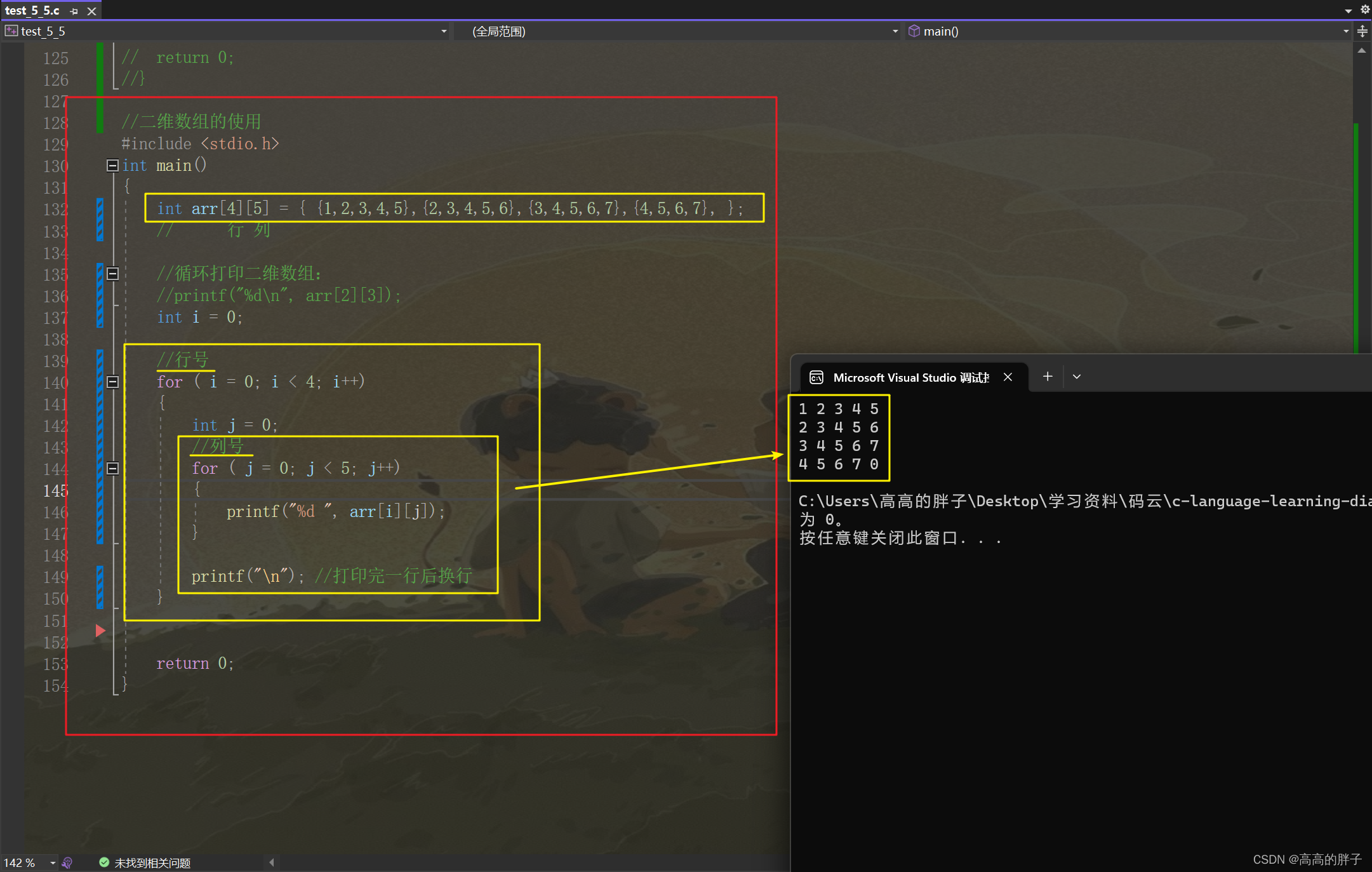Screen dimensions: 1372x872
Task: Open the terminal tab list chevron
Action: (x=1077, y=377)
